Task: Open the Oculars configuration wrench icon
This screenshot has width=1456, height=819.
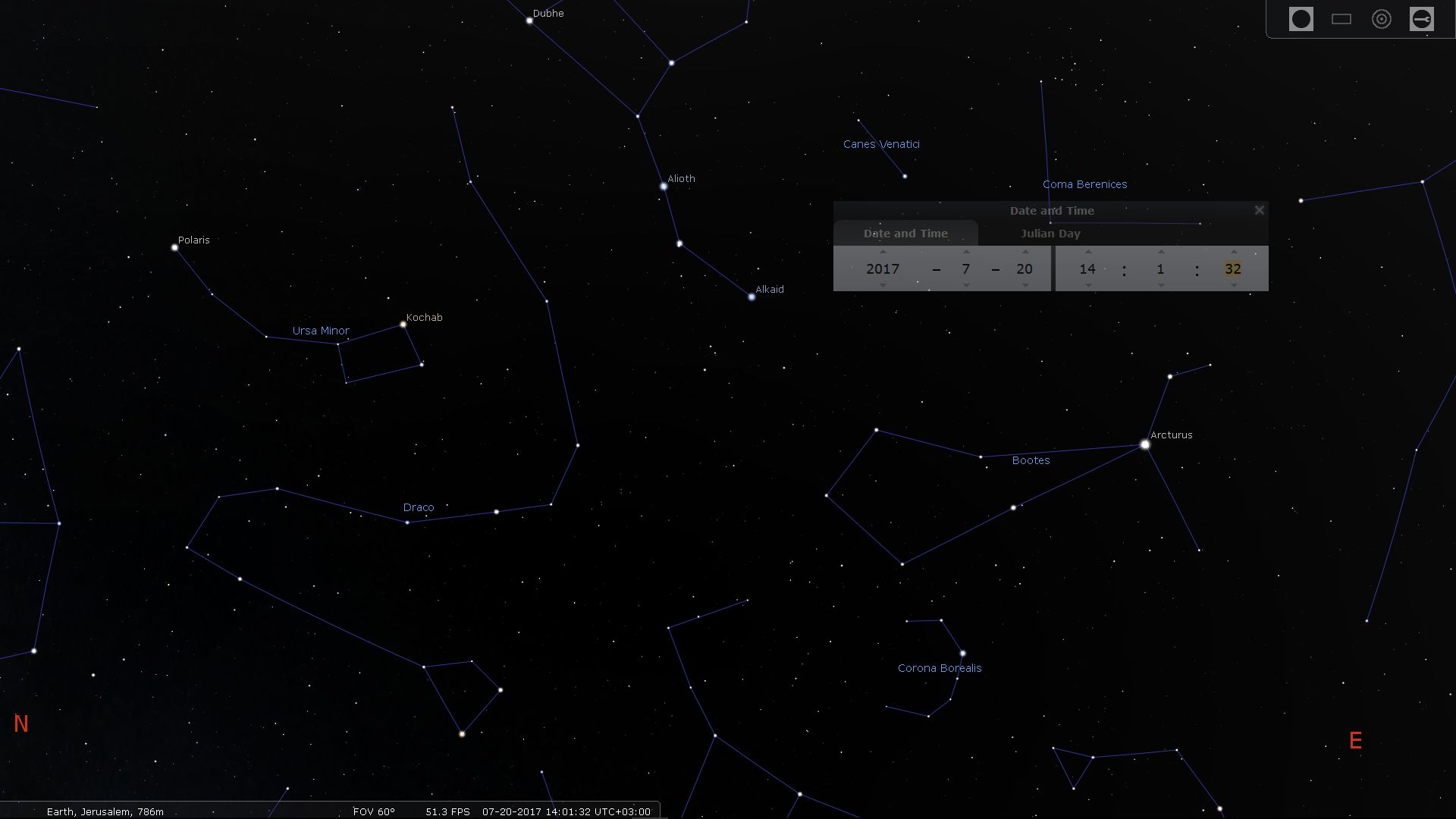Action: tap(1421, 19)
